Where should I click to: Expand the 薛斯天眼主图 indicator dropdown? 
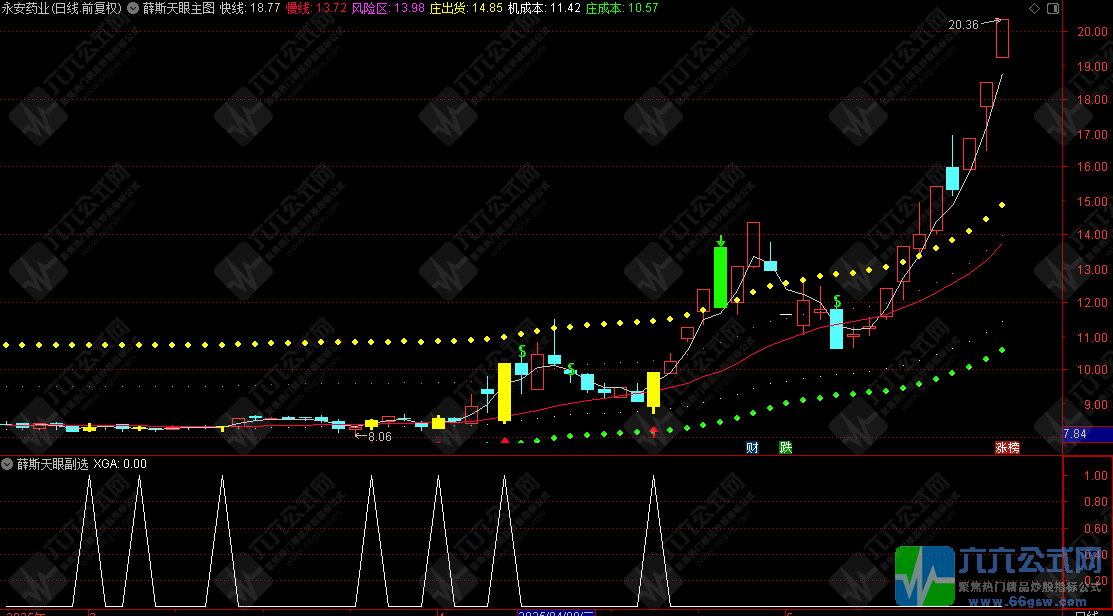(132, 8)
